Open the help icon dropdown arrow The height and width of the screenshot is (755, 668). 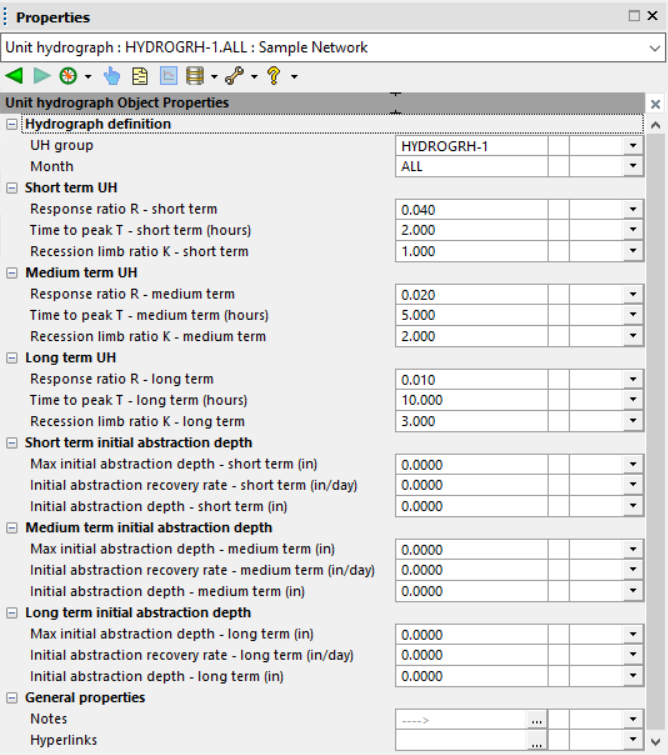point(294,77)
